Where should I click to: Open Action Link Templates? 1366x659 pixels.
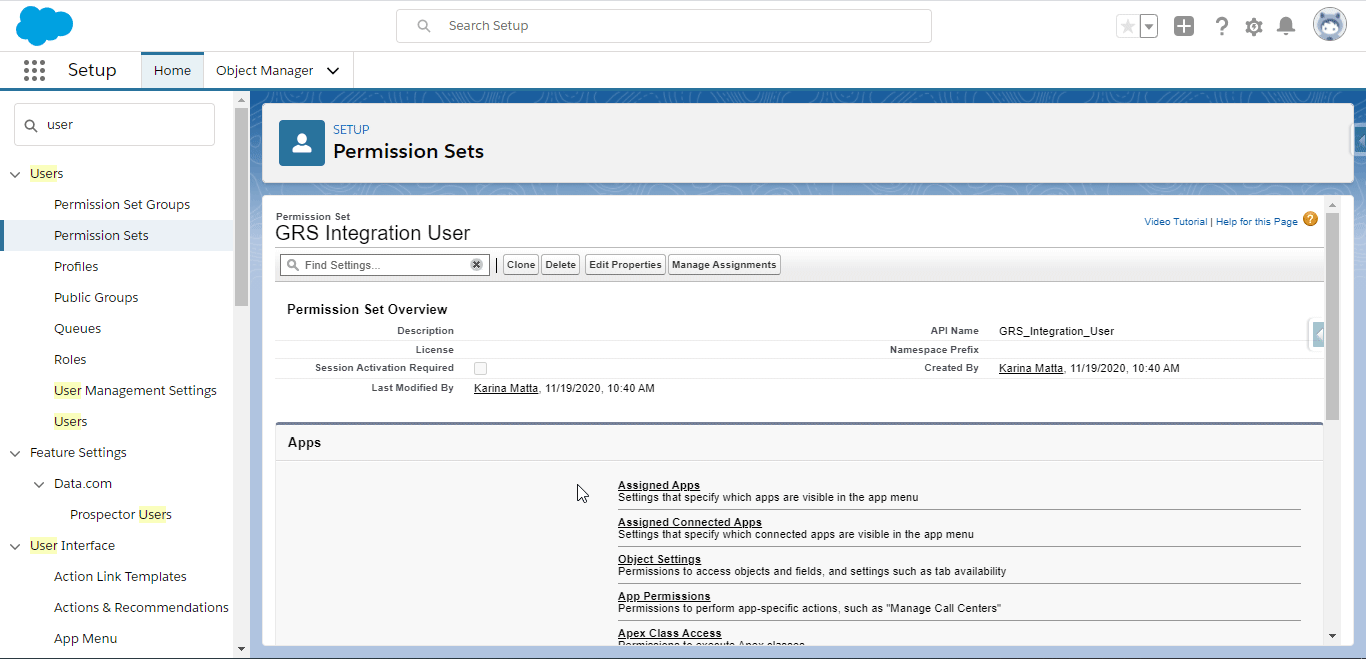point(120,577)
